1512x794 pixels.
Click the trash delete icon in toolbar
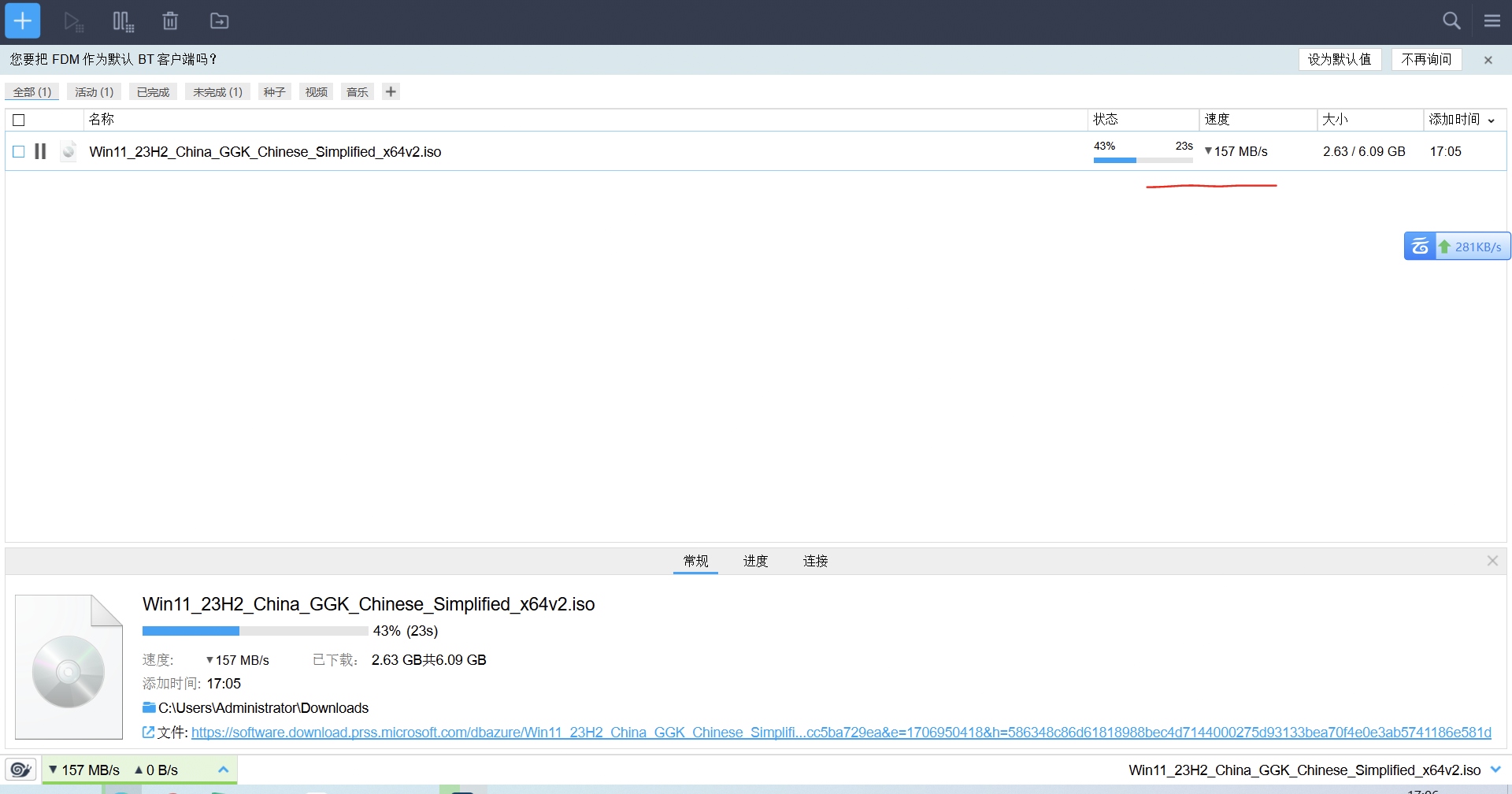170,21
